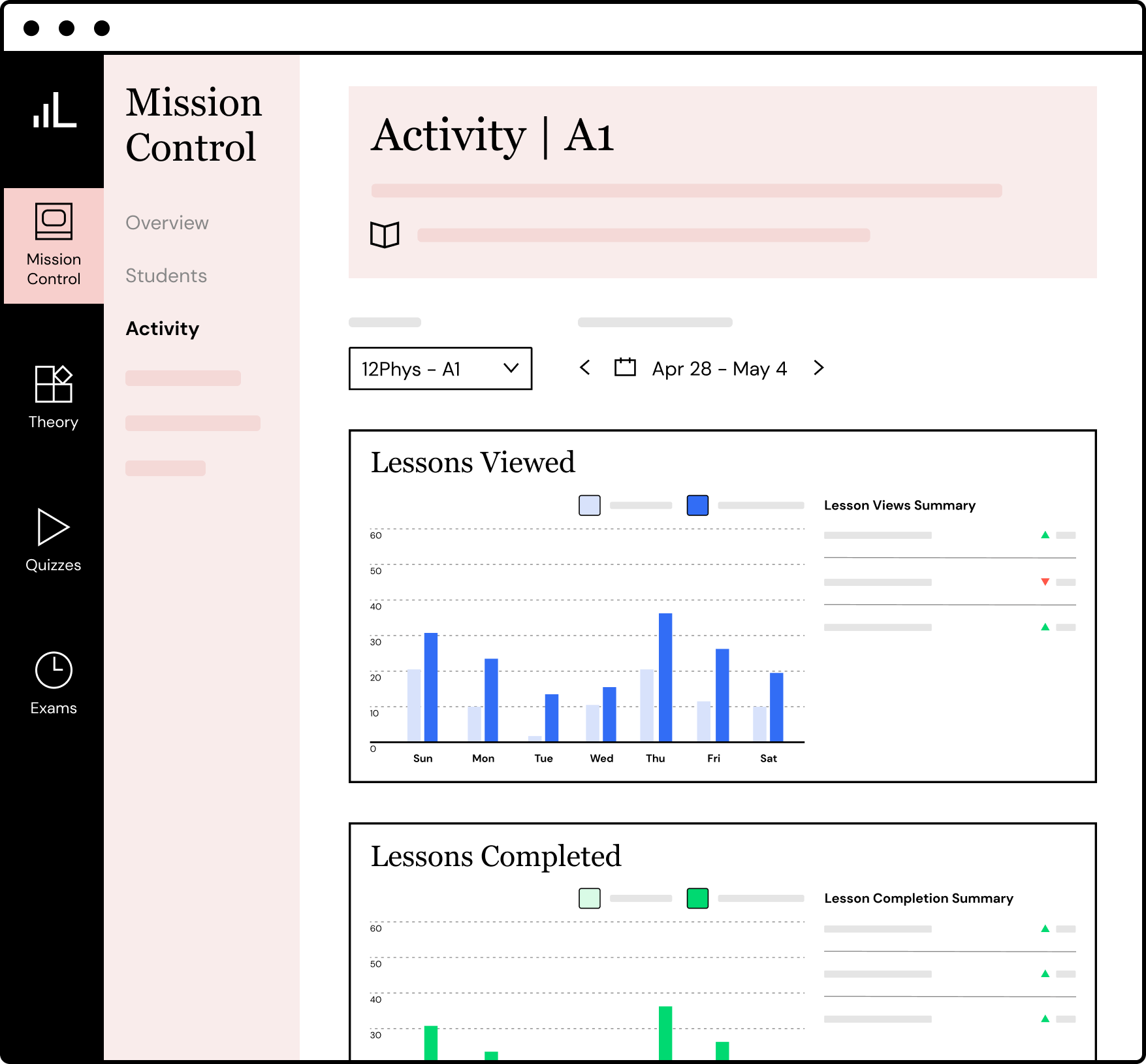Open the calendar date picker icon
Screen dimensions: 1146x1064
pyautogui.click(x=625, y=368)
